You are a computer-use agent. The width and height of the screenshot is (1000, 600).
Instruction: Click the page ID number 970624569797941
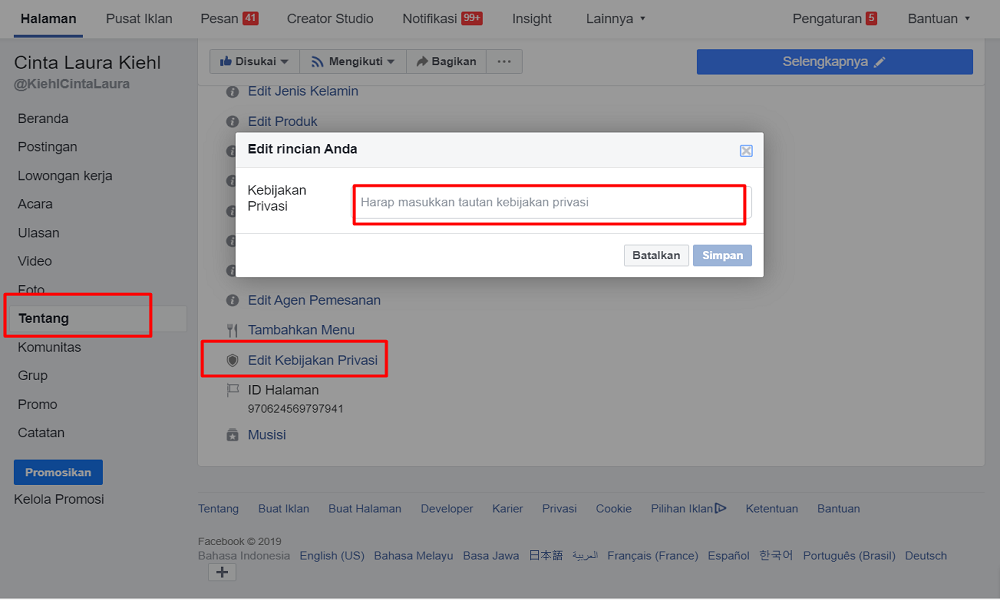tap(295, 409)
